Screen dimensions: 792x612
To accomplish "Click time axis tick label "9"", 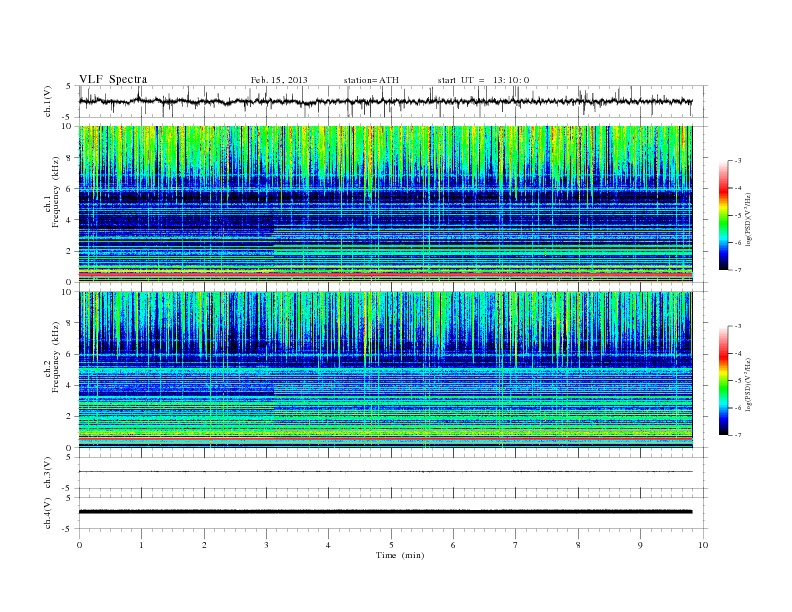I will [640, 545].
